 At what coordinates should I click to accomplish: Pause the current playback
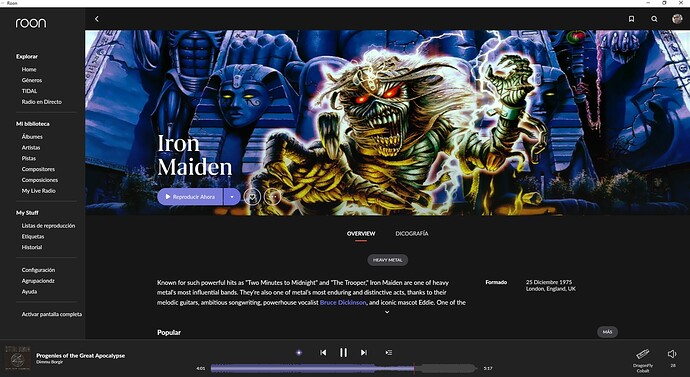click(x=343, y=352)
